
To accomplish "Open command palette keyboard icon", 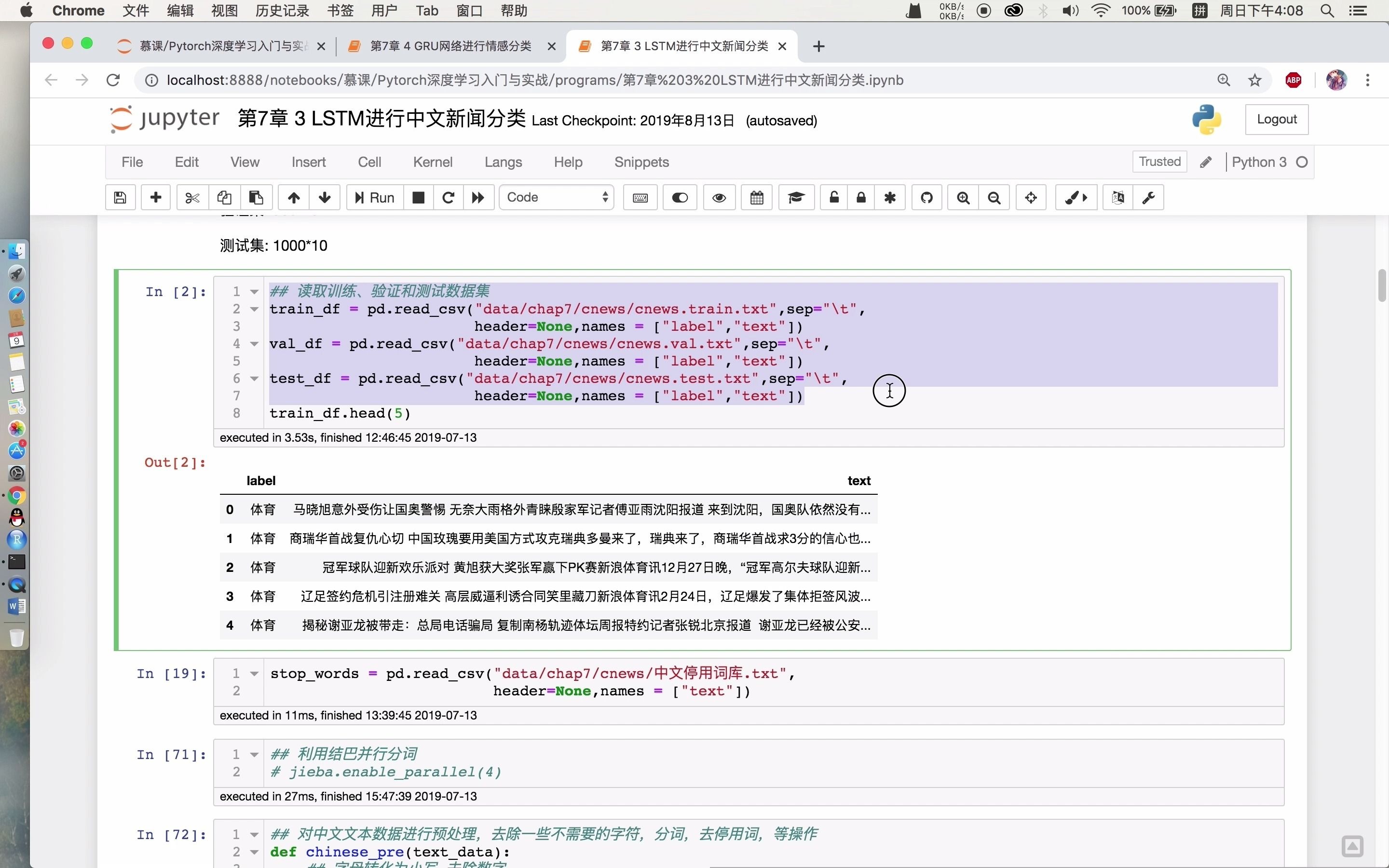I will 640,198.
